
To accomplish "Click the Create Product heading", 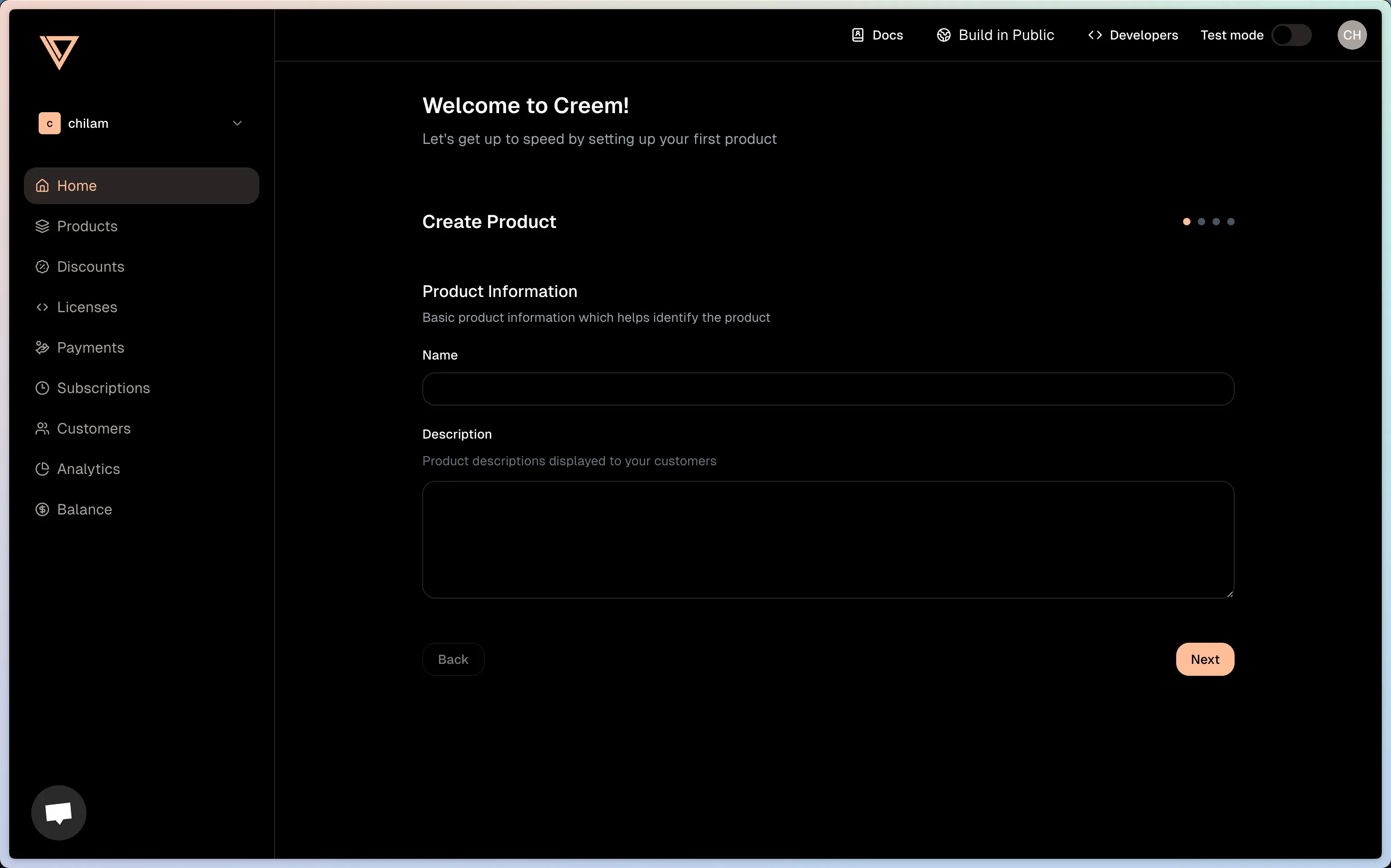I will (x=489, y=222).
